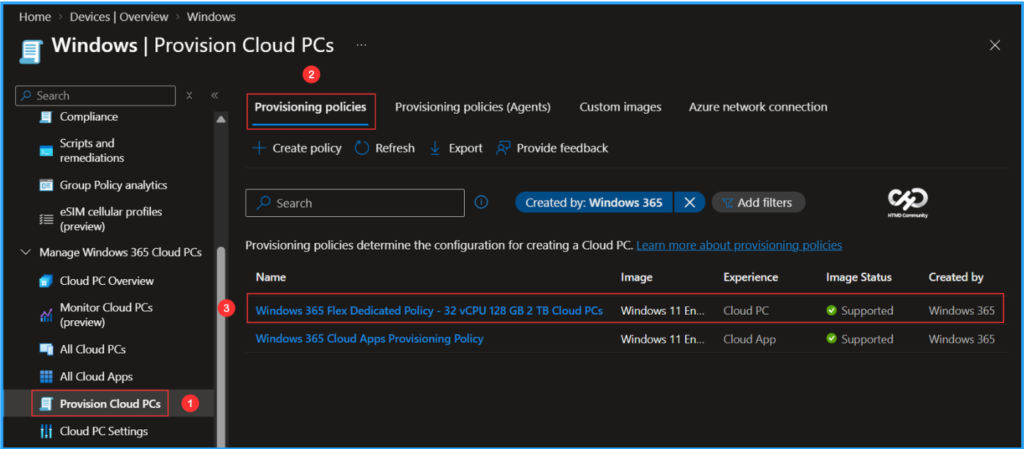The image size is (1024, 449).
Task: Click the Provision Cloud PCs scroll icon
Action: (46, 404)
